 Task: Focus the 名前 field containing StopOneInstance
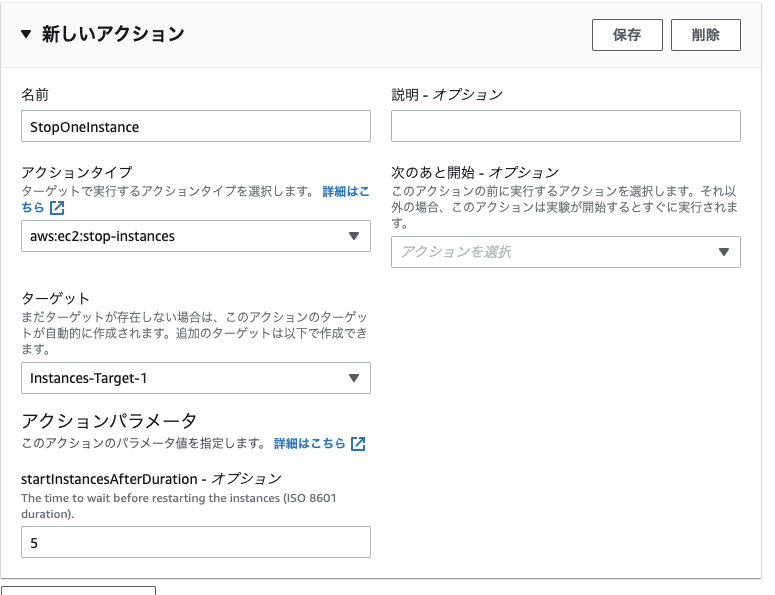pos(196,127)
